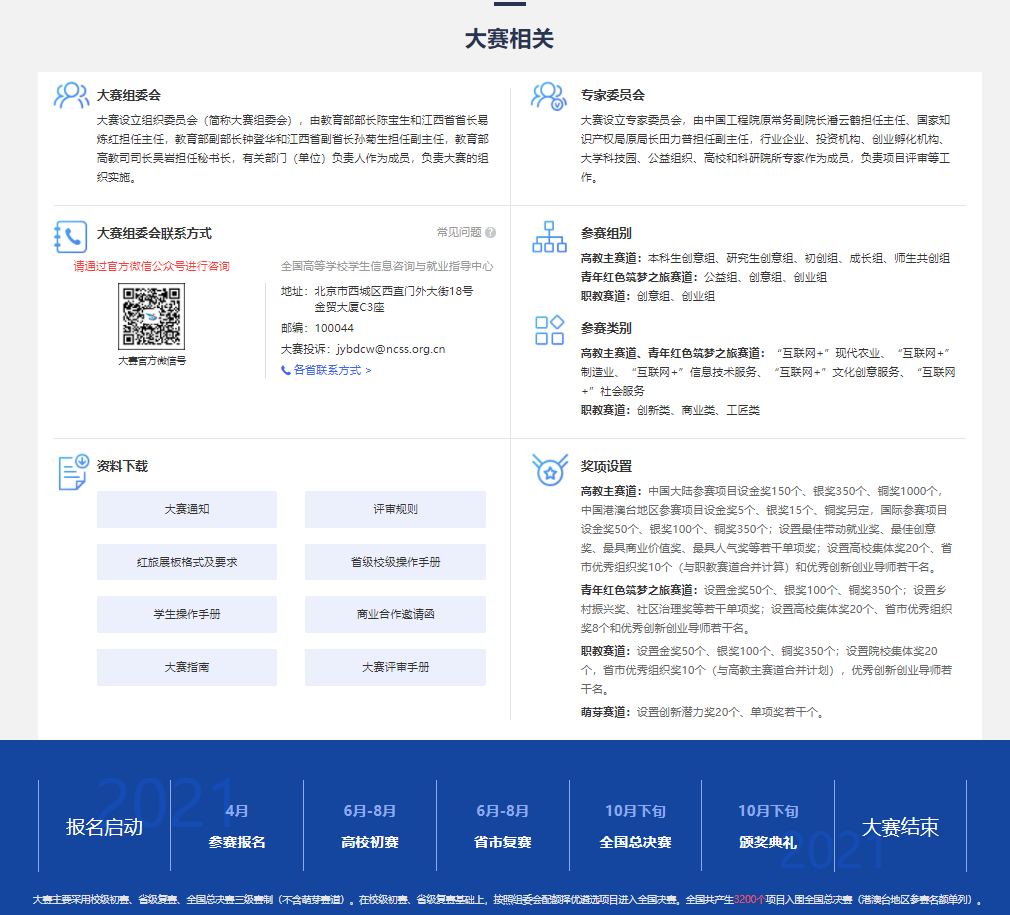Click the 参赛类别 grid icon

pos(549,330)
